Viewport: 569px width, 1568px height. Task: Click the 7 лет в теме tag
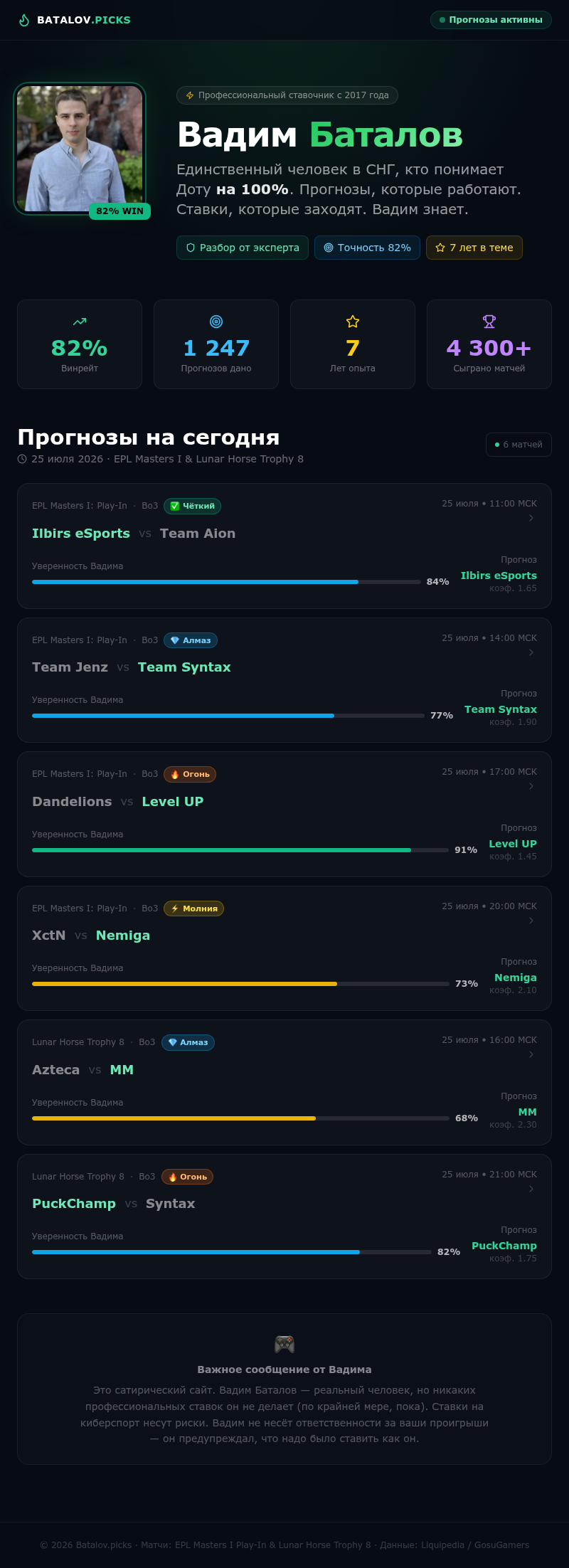(474, 248)
